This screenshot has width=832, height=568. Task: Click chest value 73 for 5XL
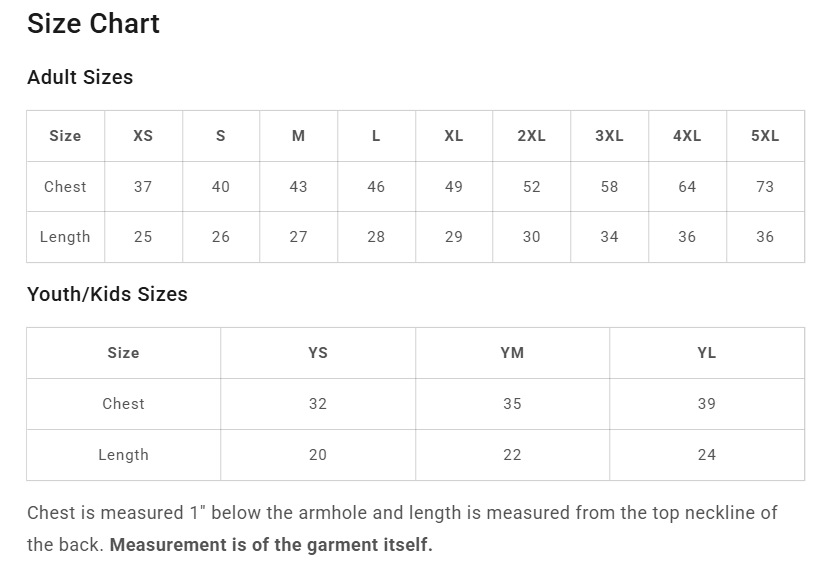pyautogui.click(x=765, y=187)
